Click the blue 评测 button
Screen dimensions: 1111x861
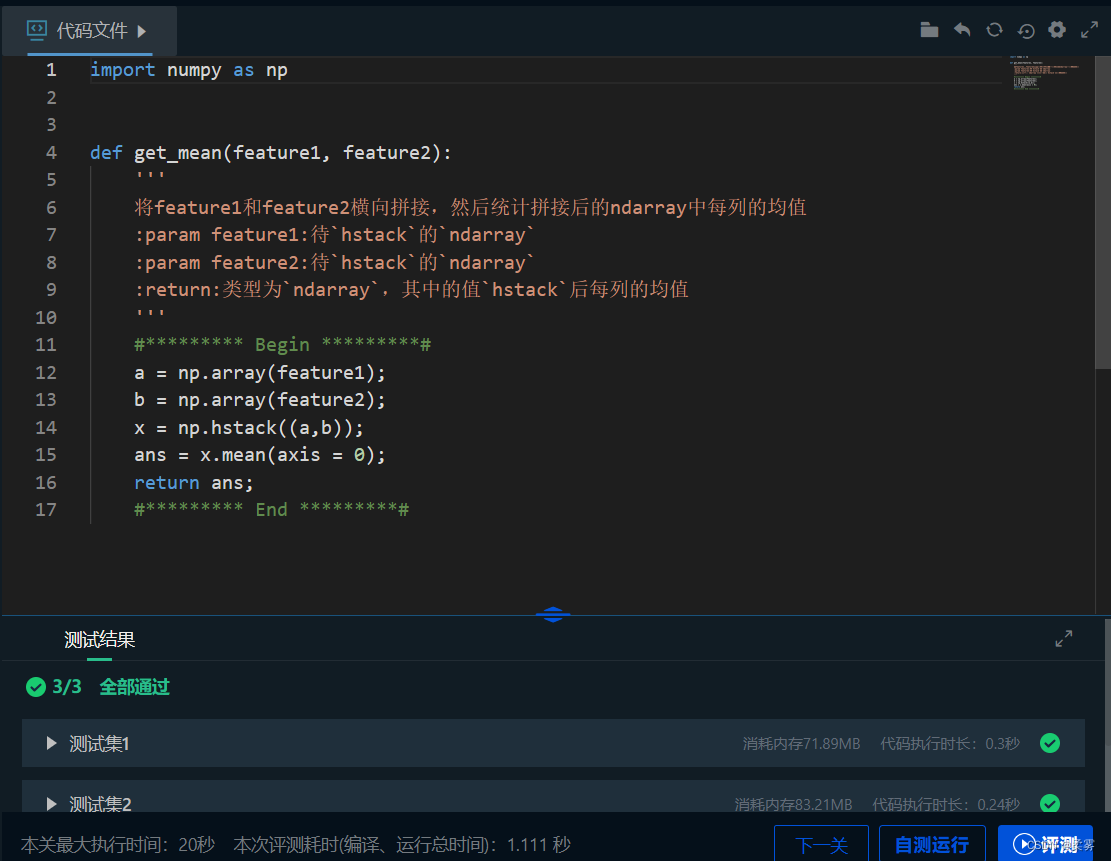[1045, 845]
